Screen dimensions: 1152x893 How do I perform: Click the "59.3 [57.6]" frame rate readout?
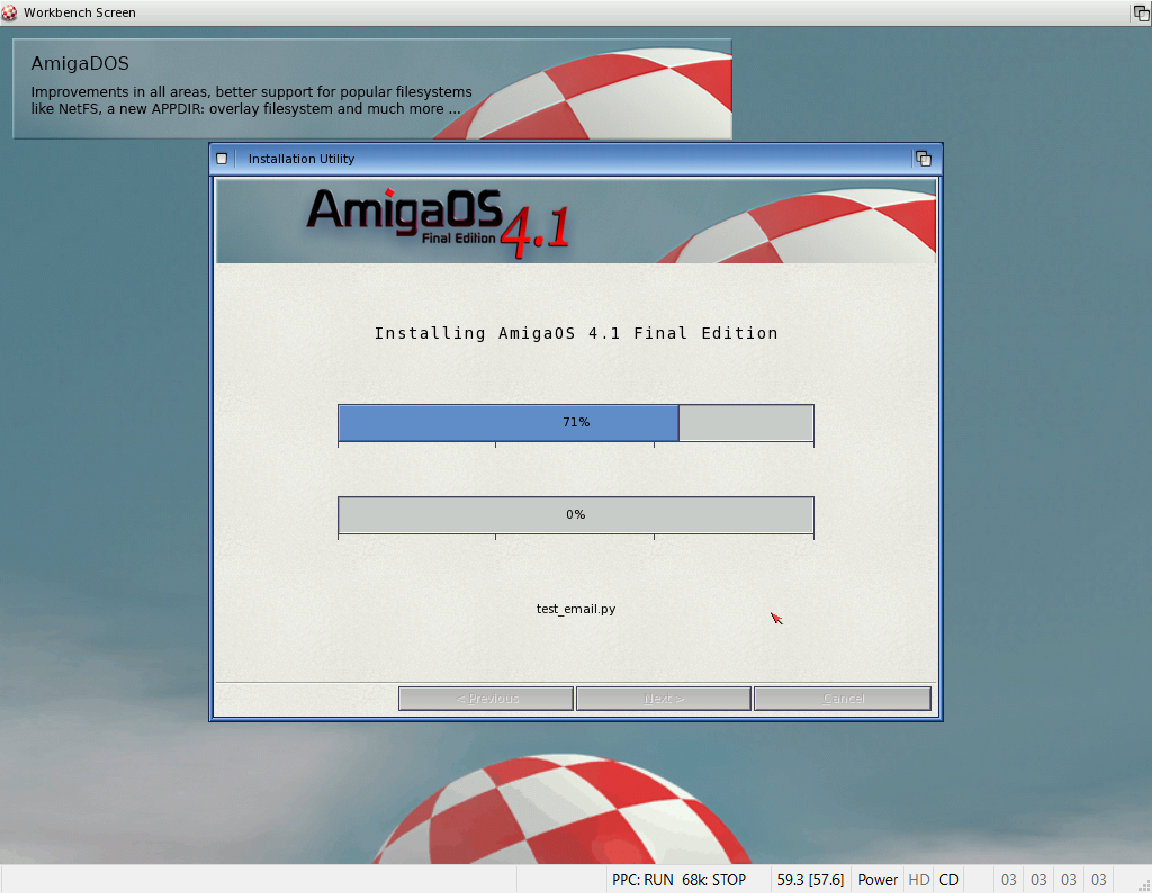coord(810,880)
